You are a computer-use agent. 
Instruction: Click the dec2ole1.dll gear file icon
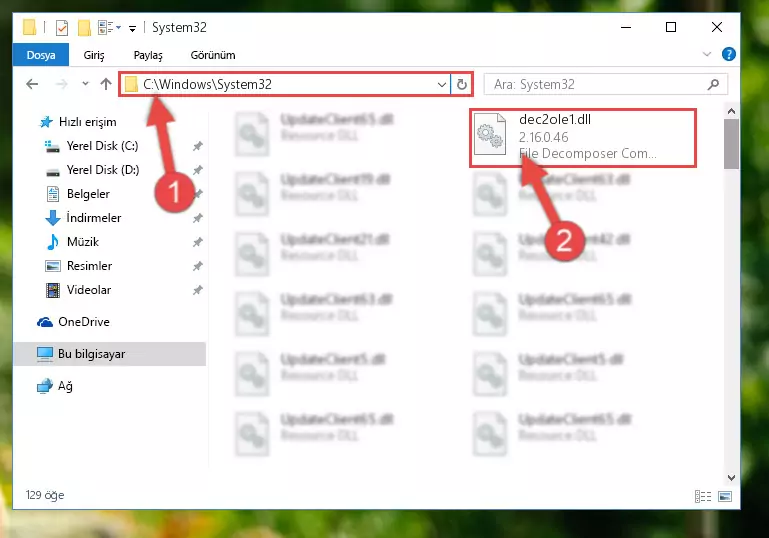click(490, 134)
